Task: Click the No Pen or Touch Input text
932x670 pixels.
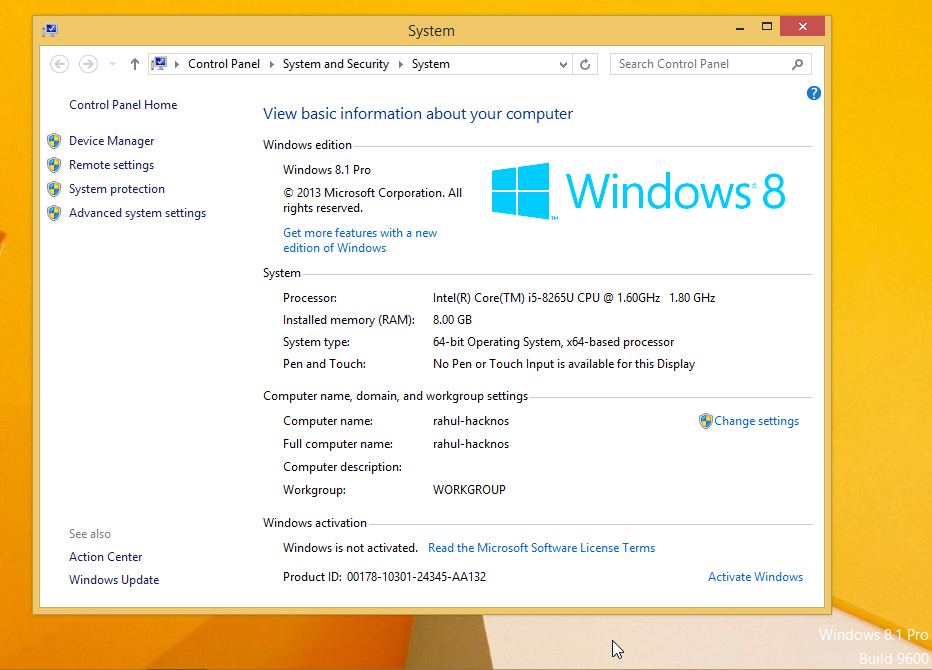Action: 564,364
